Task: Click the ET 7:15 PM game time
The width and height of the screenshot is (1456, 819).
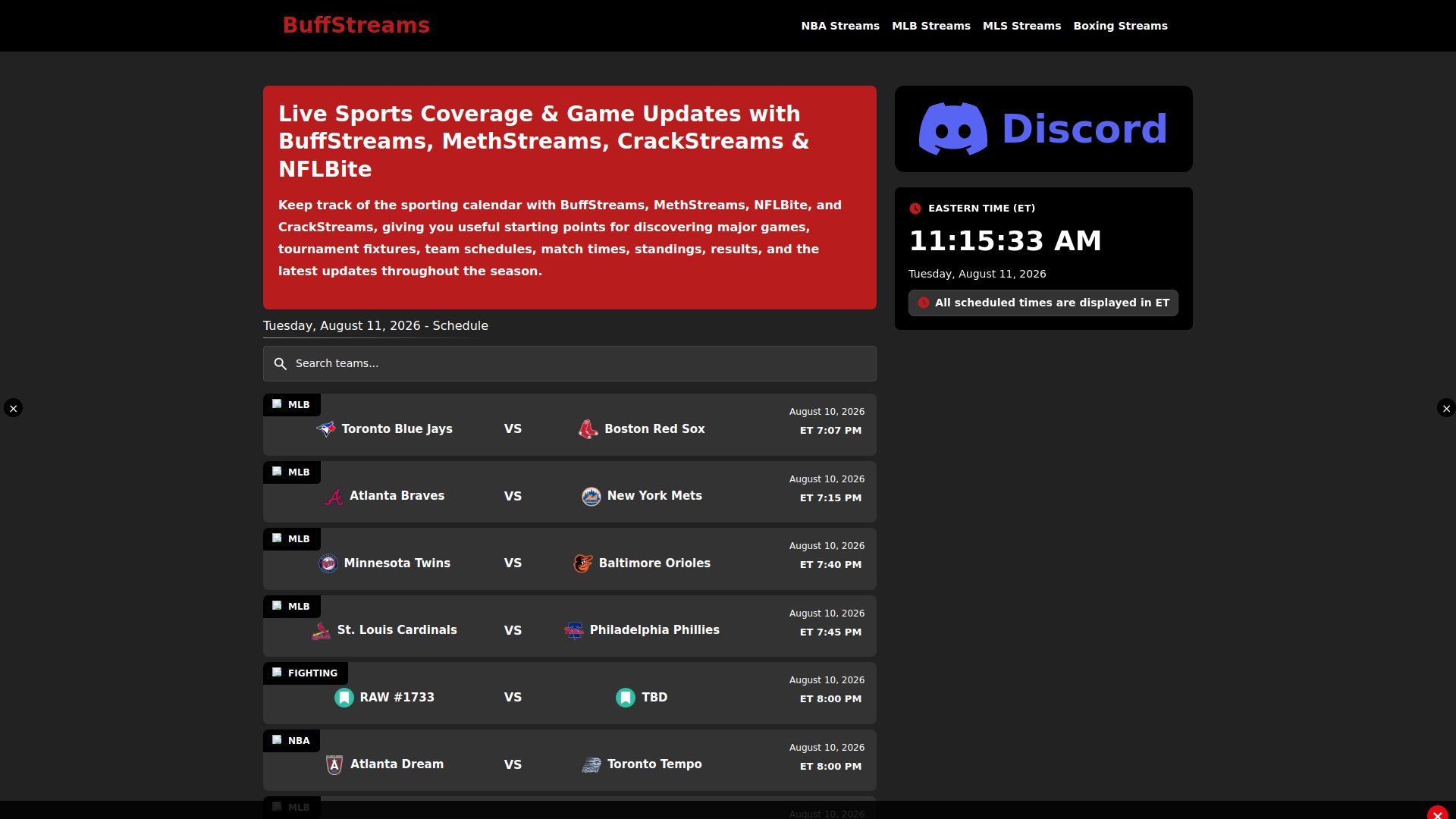Action: click(x=830, y=498)
